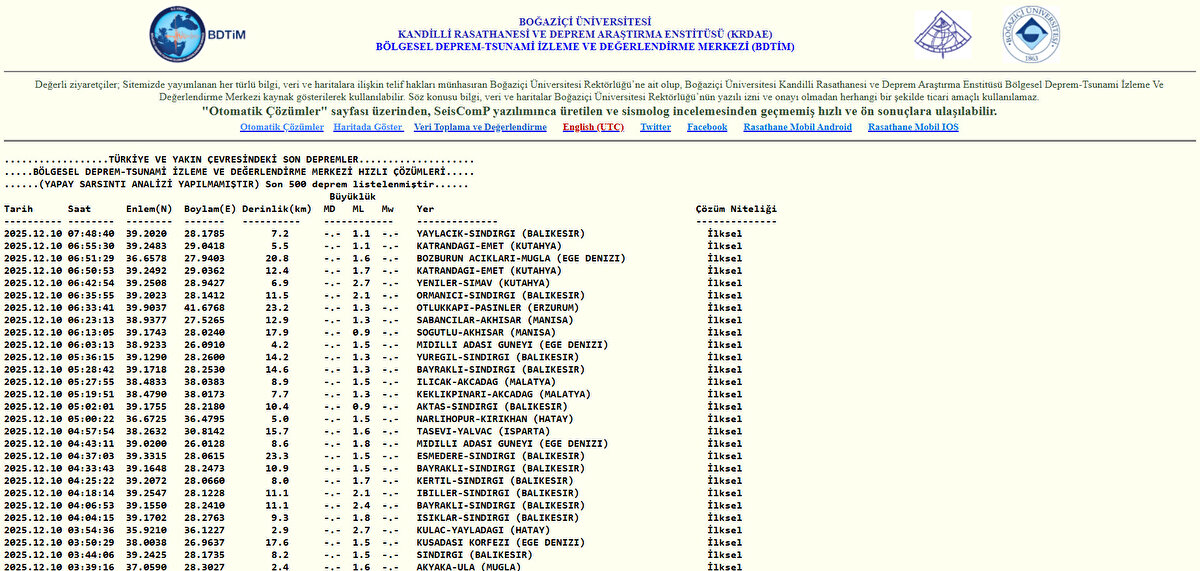
Task: Click the BDTiM logo
Action: 196,34
